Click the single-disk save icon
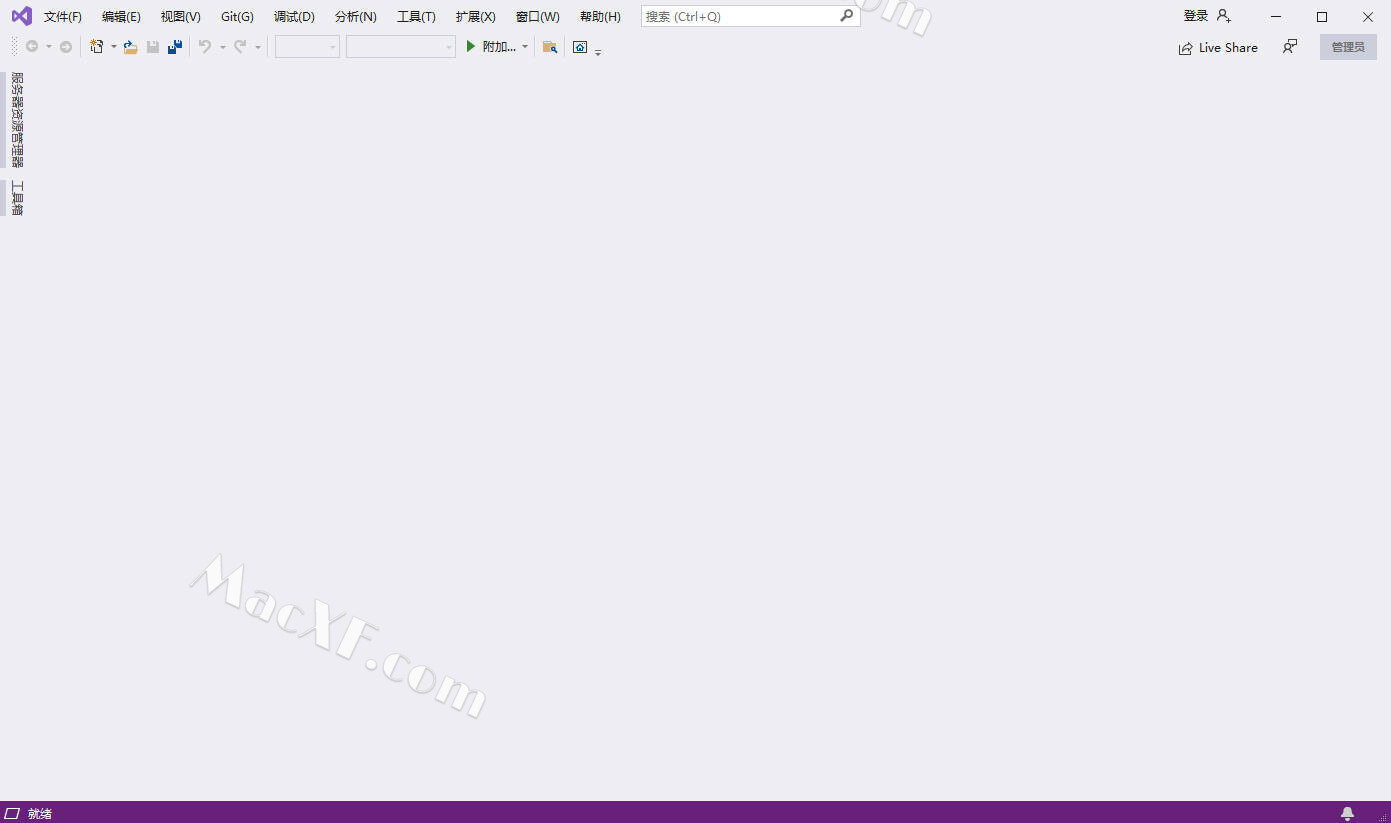 tap(153, 47)
